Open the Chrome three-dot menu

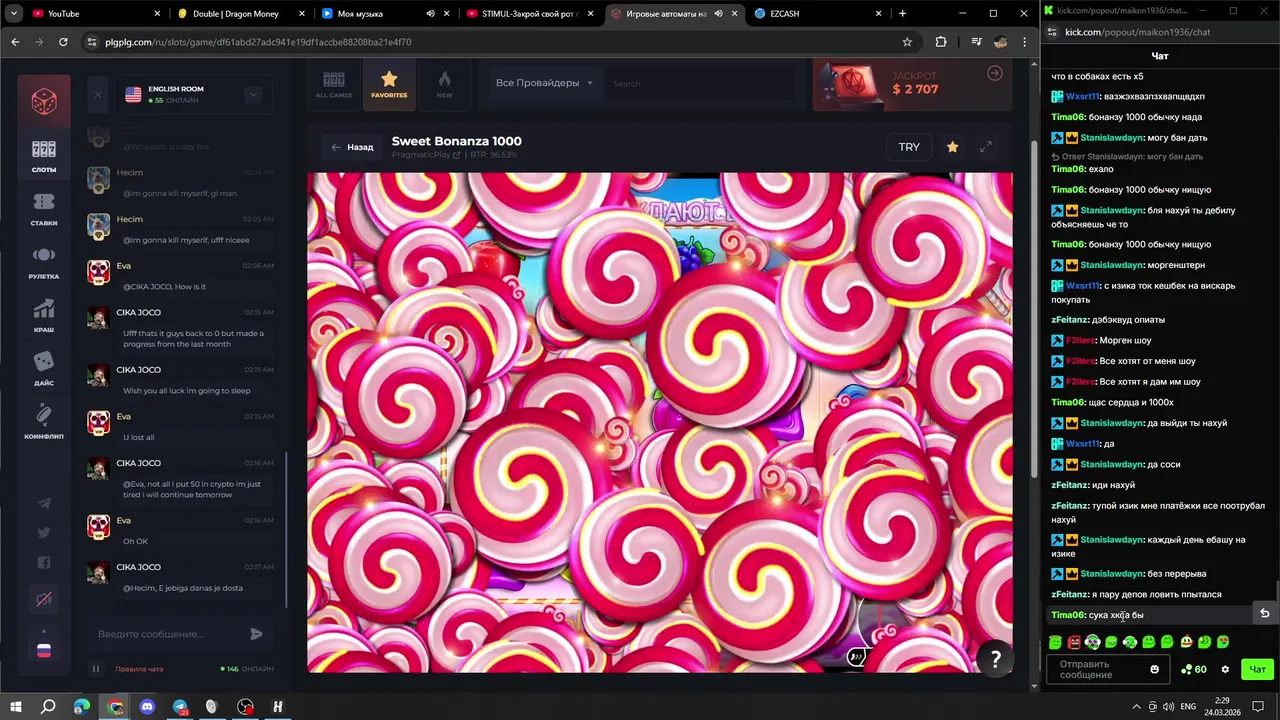coord(1025,42)
